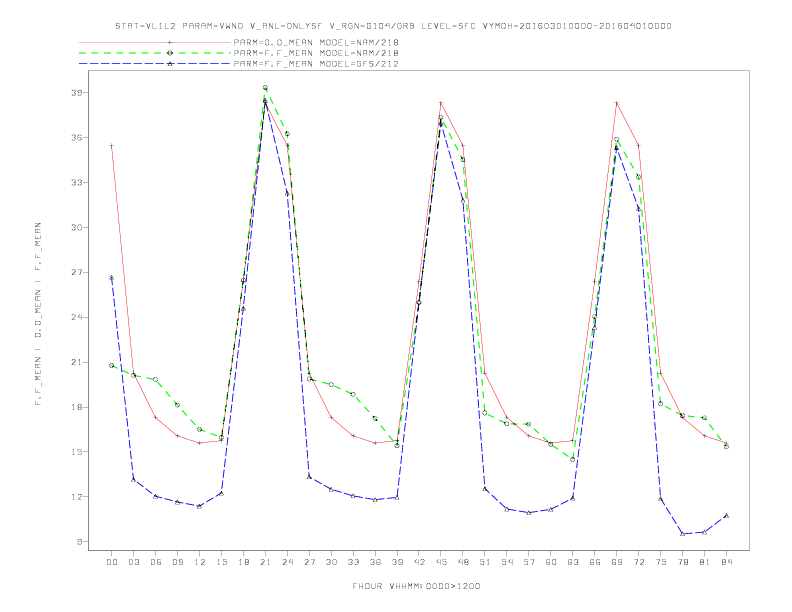The width and height of the screenshot is (792, 612).
Task: Click y-axis tick label 9
Action: pos(79,542)
